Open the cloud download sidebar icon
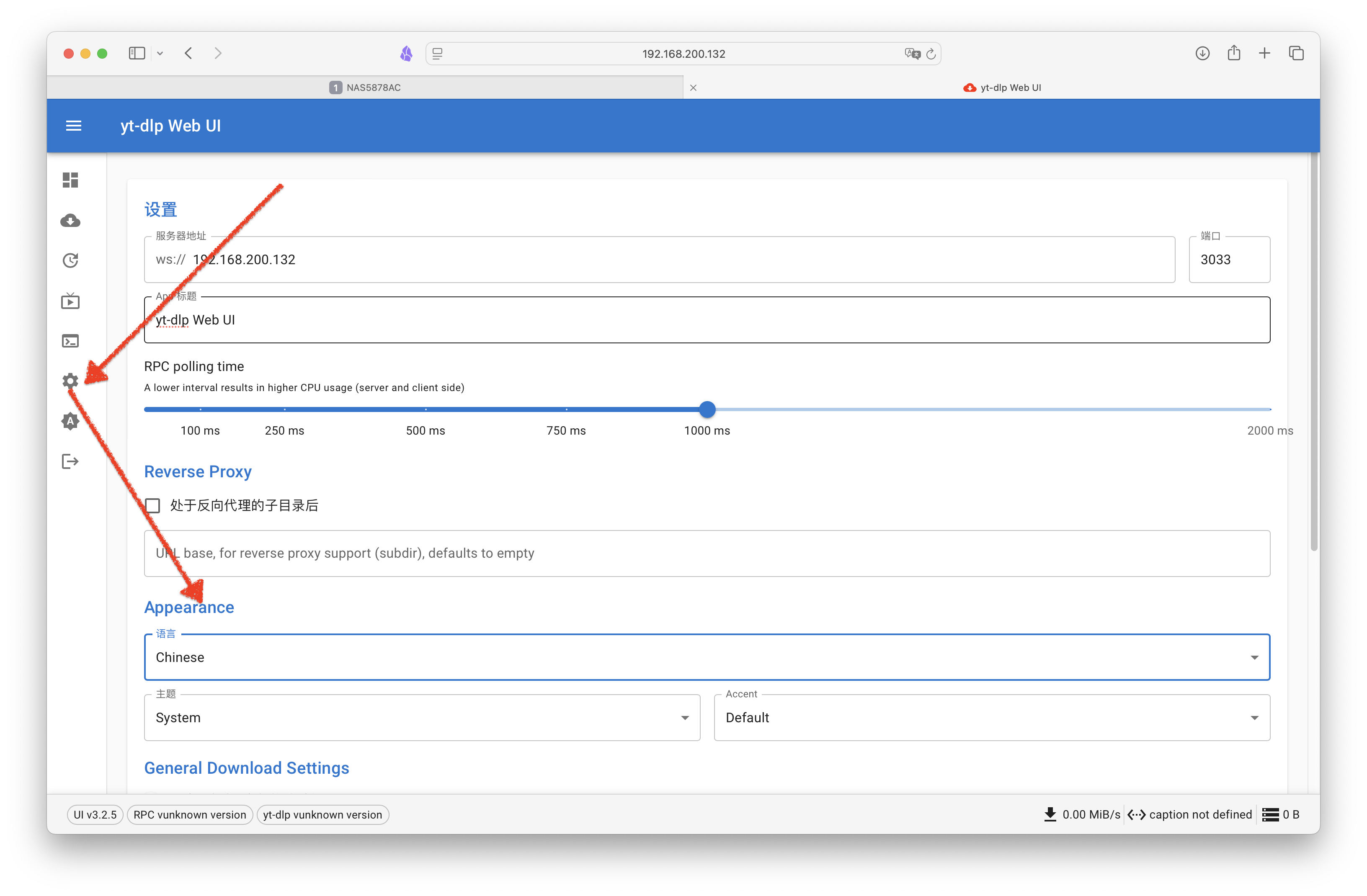 pyautogui.click(x=70, y=221)
